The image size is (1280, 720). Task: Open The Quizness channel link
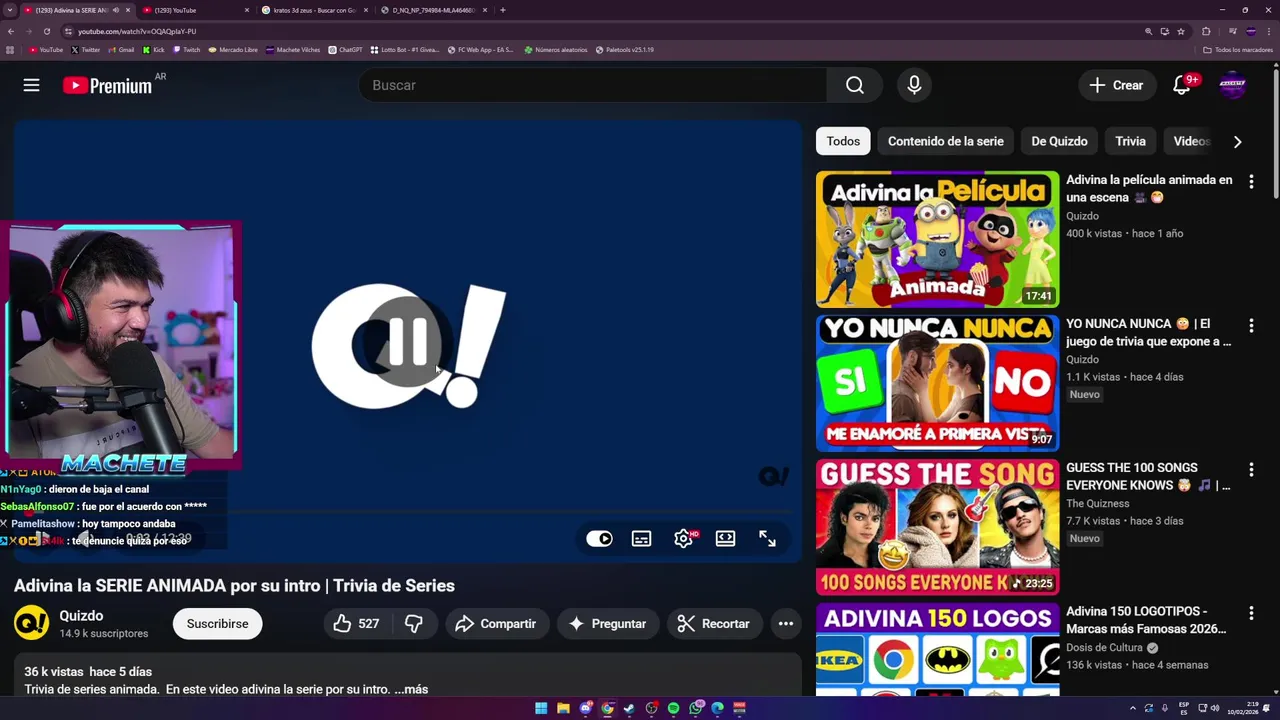coord(1097,503)
